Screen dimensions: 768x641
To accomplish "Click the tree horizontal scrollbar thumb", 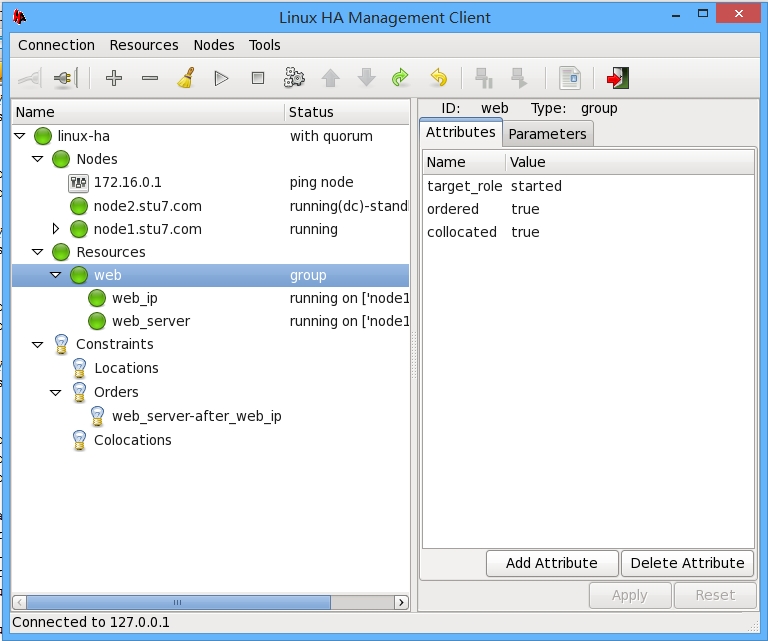I will pos(178,602).
